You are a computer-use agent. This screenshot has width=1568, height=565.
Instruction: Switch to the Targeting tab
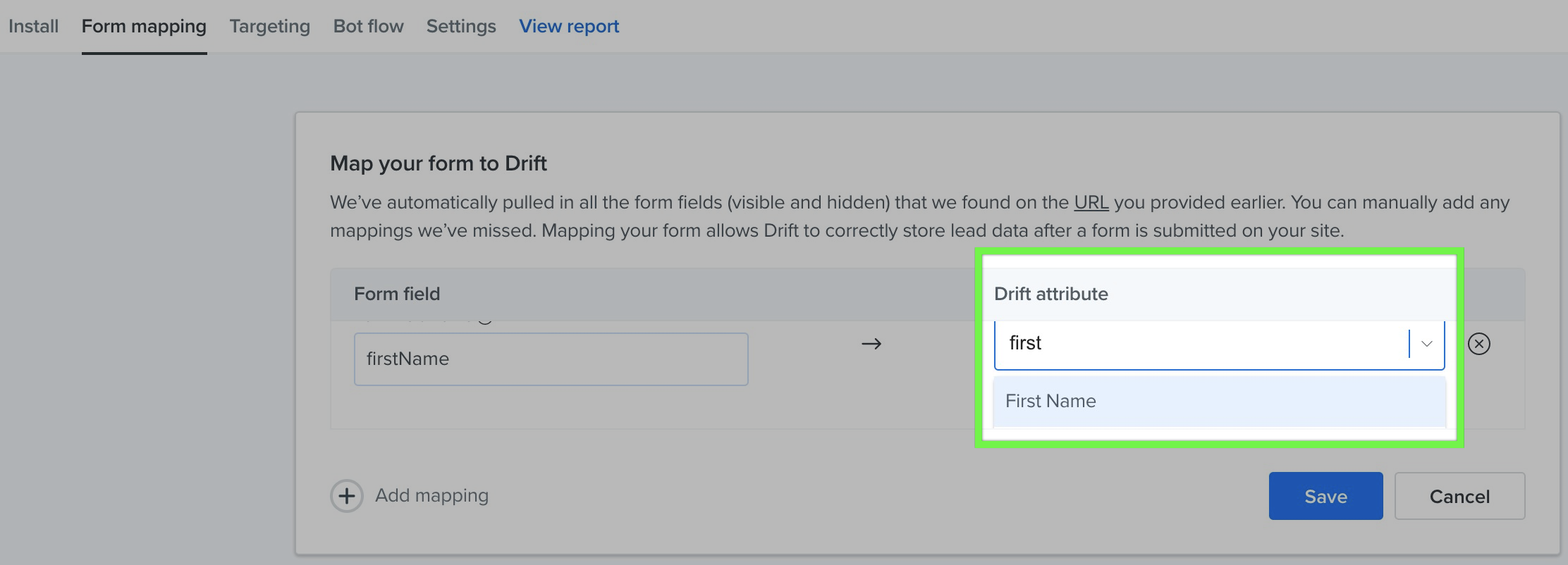[269, 26]
